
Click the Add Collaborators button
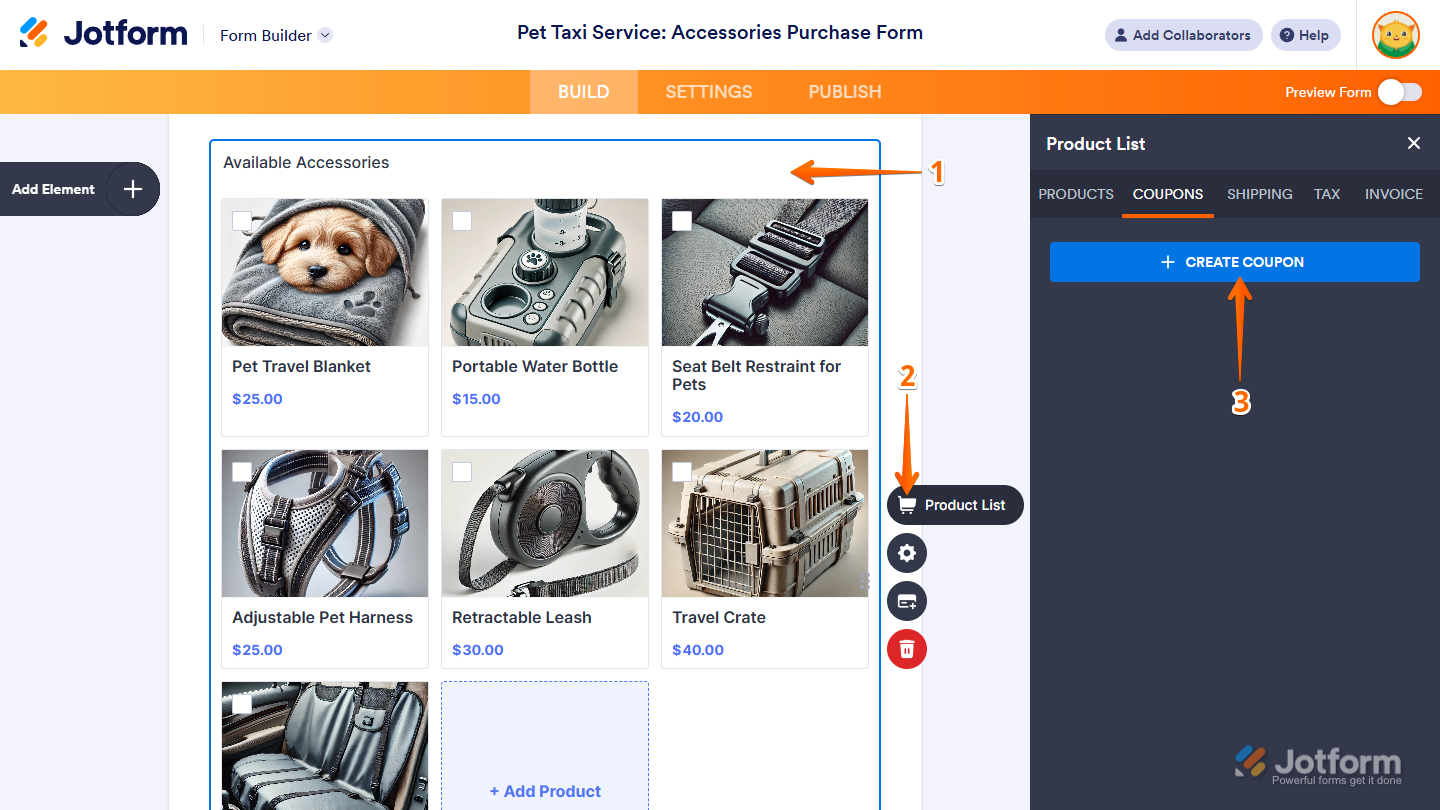1183,35
